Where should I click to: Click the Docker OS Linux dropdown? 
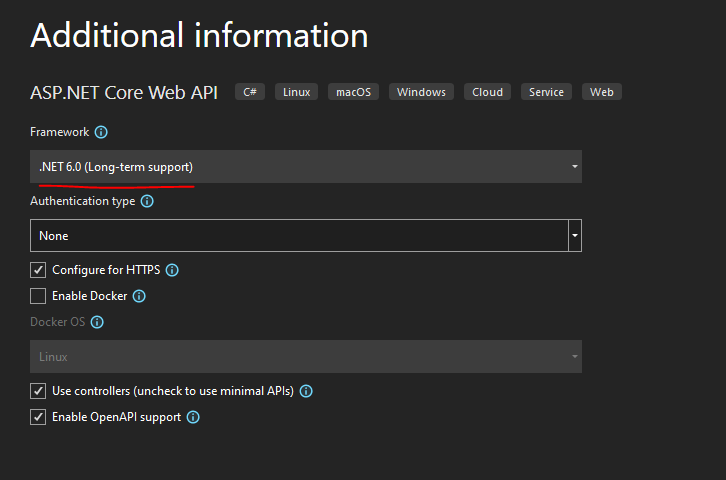305,357
